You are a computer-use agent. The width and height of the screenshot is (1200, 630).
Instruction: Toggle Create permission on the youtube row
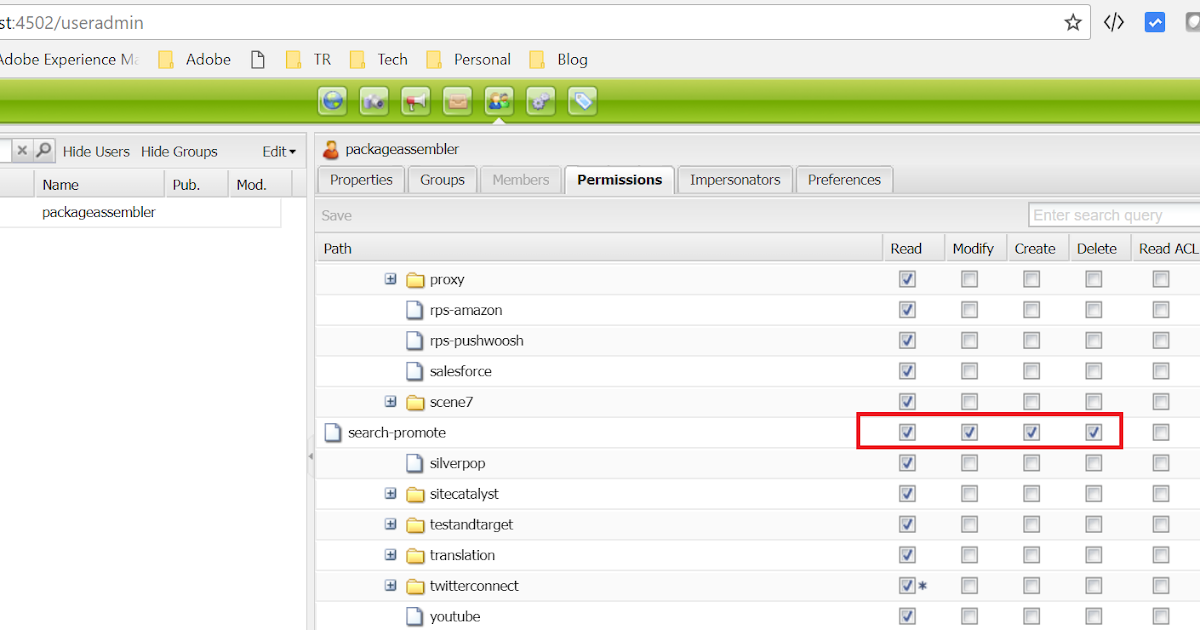1031,616
